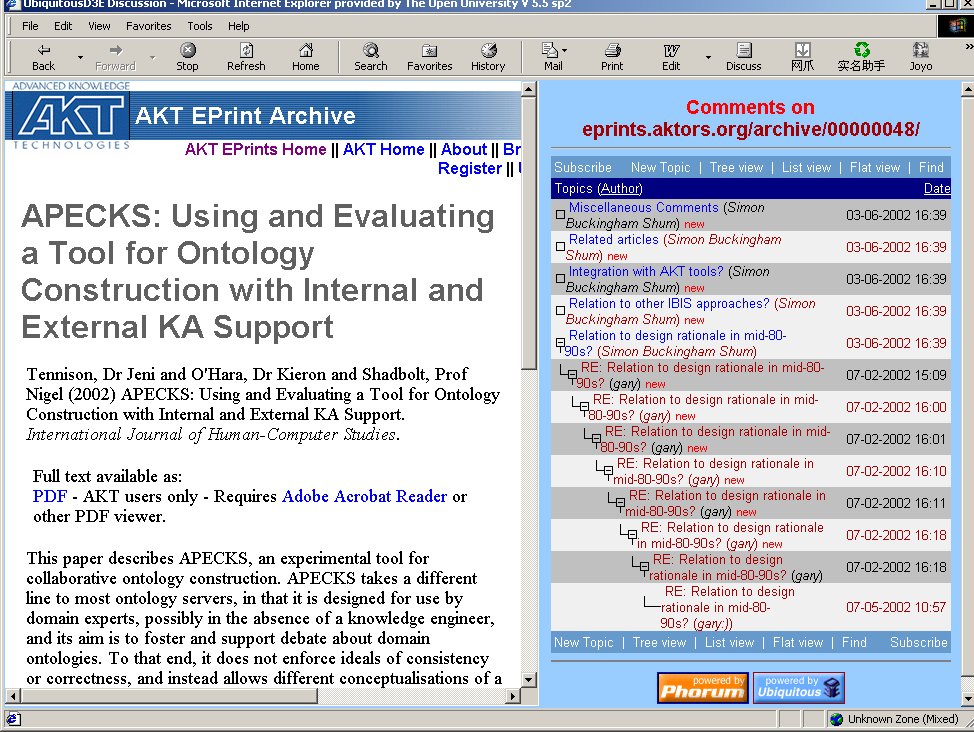The image size is (974, 732).
Task: Open the Adobe Acrobat Reader link
Action: pyautogui.click(x=364, y=497)
